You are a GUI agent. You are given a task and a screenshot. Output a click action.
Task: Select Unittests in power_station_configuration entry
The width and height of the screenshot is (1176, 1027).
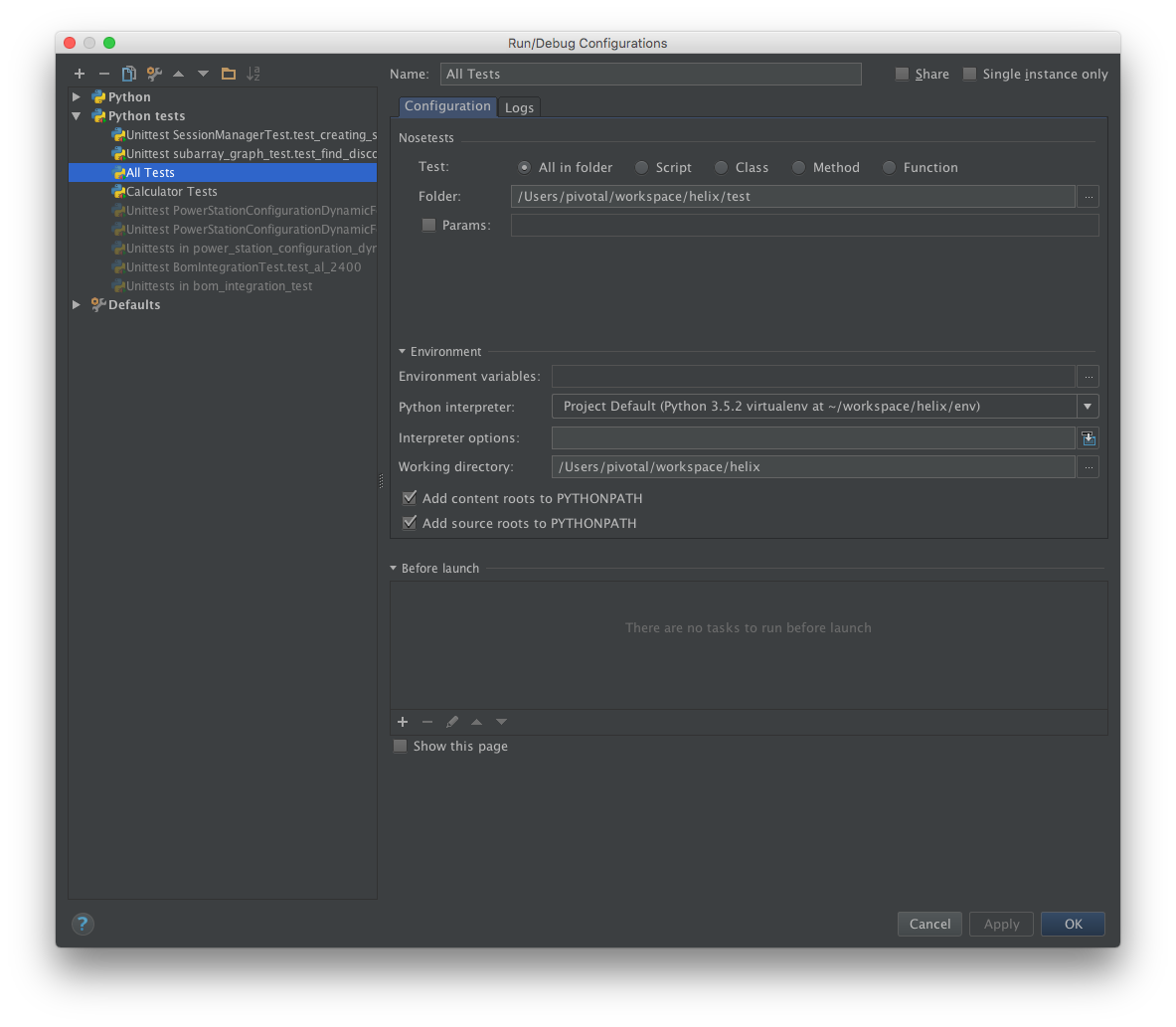click(223, 249)
